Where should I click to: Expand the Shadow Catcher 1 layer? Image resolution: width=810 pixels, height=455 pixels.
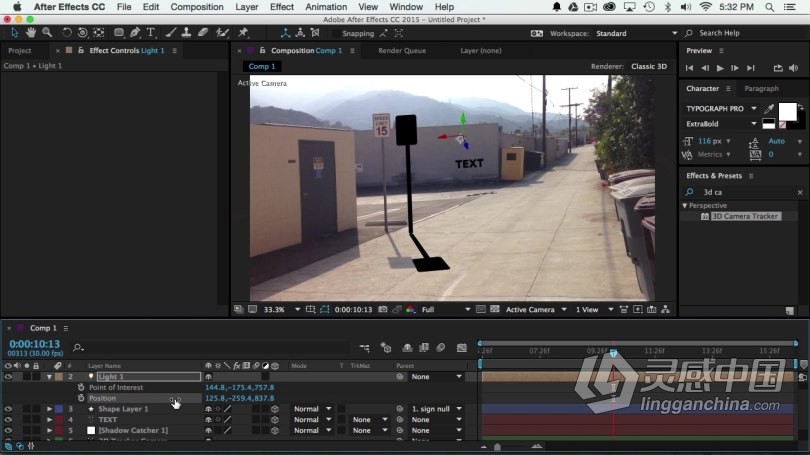point(50,430)
